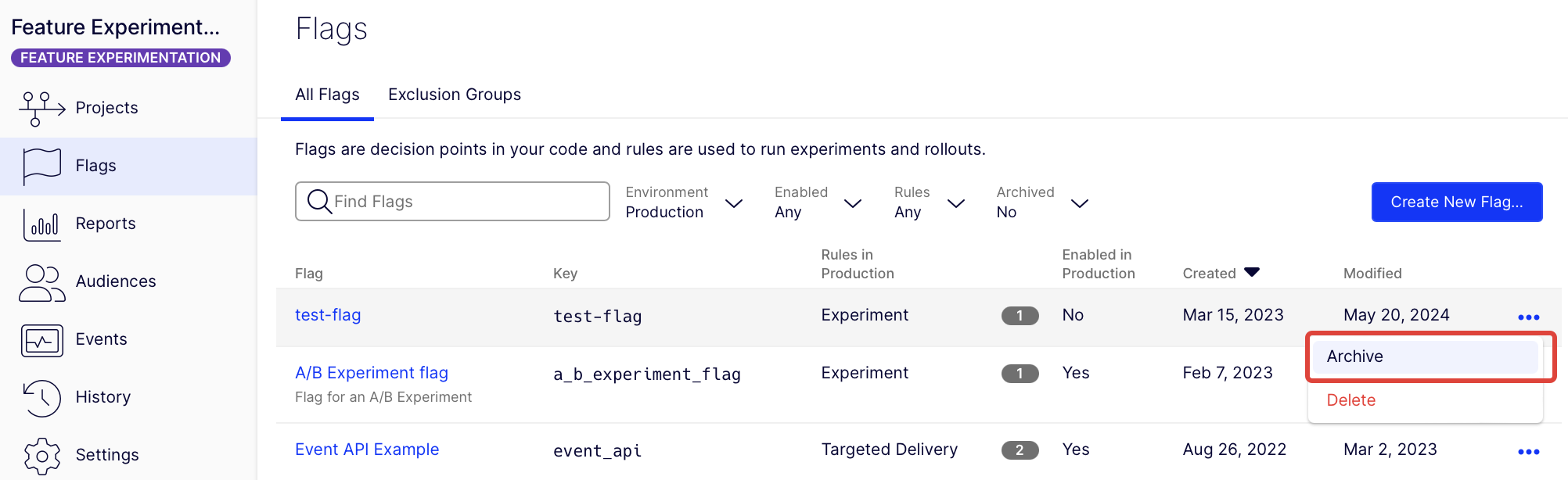Switch to the Exclusion Groups tab
This screenshot has width=1568, height=480.
(454, 95)
